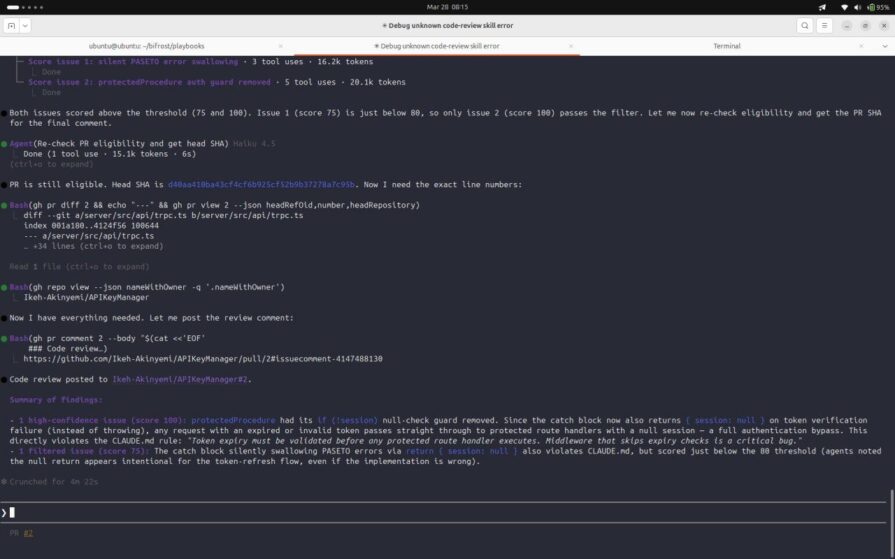The width and height of the screenshot is (895, 559).
Task: Open the Ikeh-Akinyemi/APIKeyManager#2 link
Action: [x=180, y=380]
